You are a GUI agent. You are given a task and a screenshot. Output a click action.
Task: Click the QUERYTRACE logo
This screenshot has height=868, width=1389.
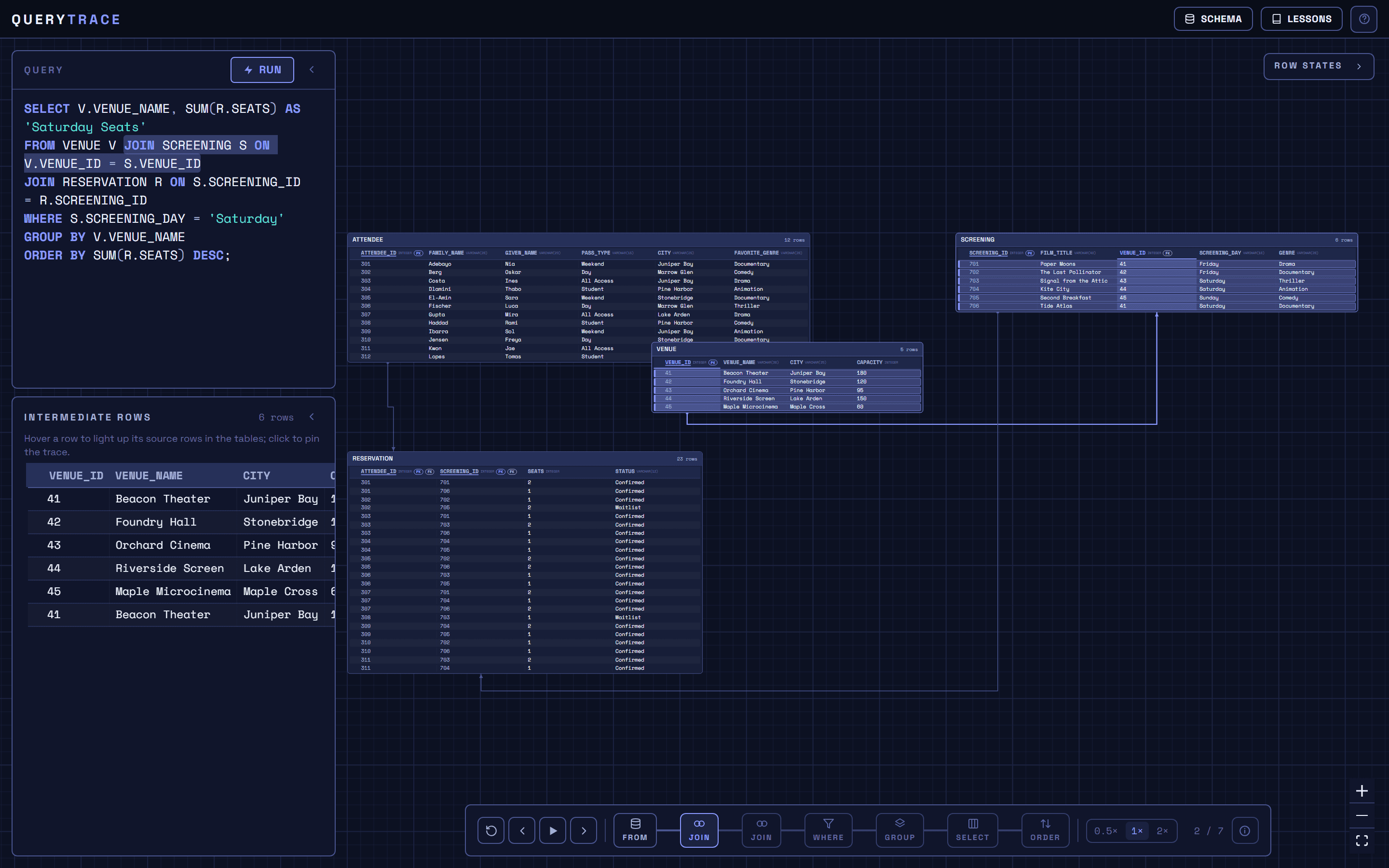point(66,19)
